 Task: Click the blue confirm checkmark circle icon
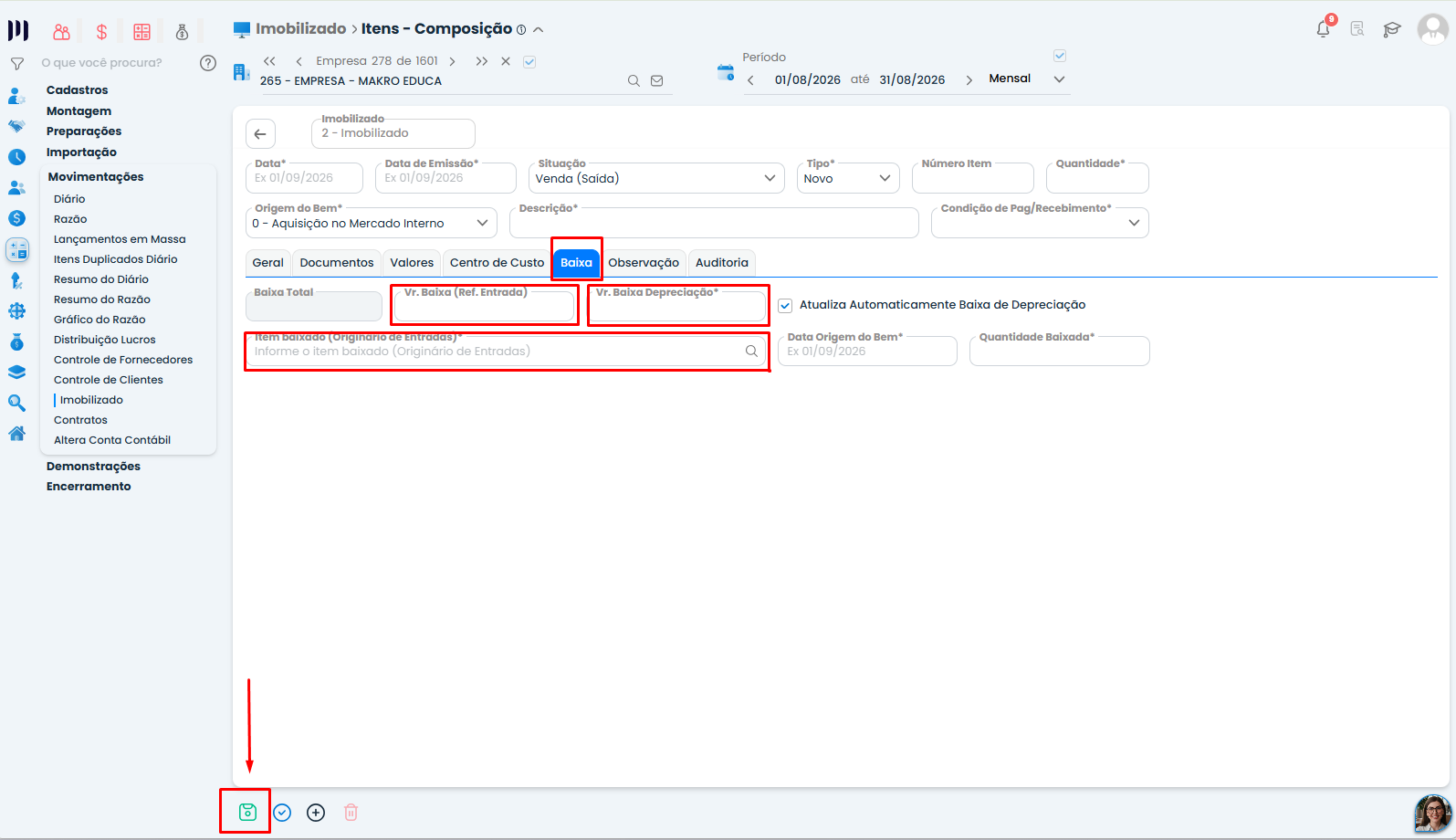point(282,812)
